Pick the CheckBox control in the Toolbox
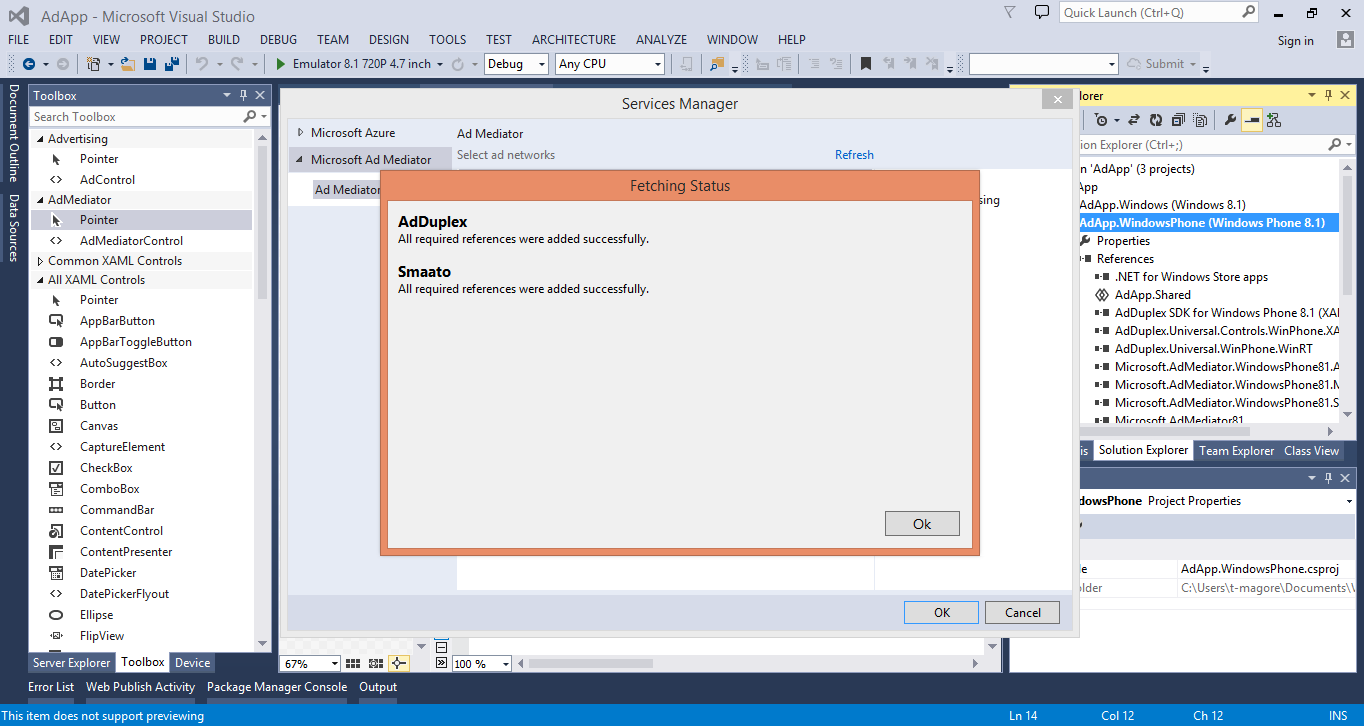The image size is (1364, 726). click(x=106, y=468)
